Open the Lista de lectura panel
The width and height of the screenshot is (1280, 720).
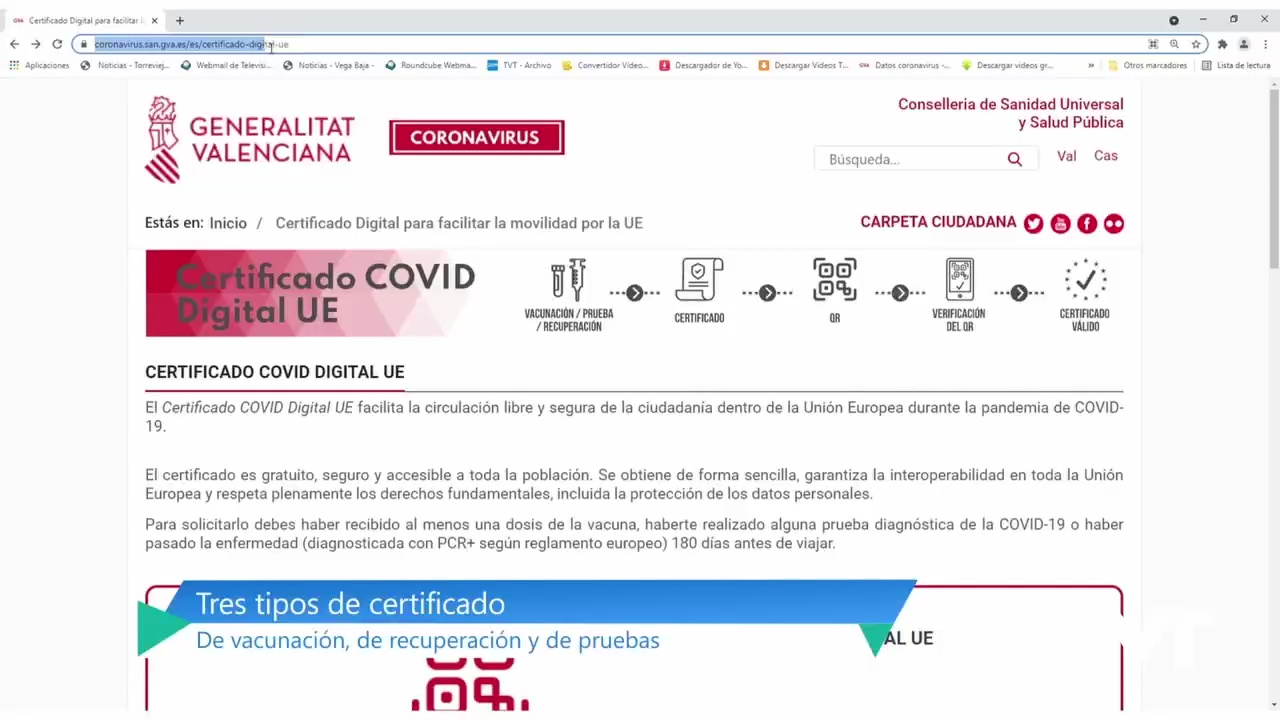pyautogui.click(x=1236, y=65)
